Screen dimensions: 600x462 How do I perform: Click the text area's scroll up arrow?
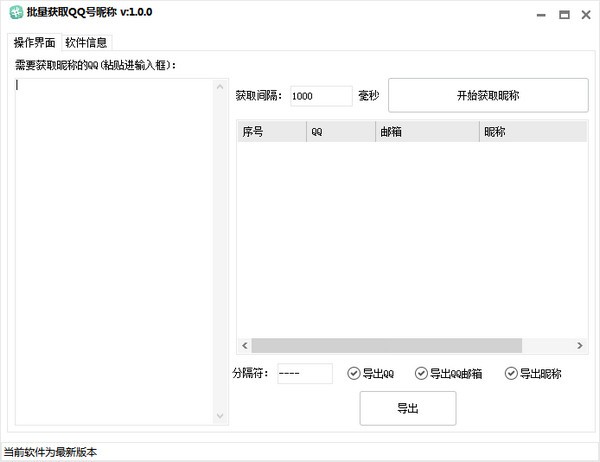[x=221, y=87]
